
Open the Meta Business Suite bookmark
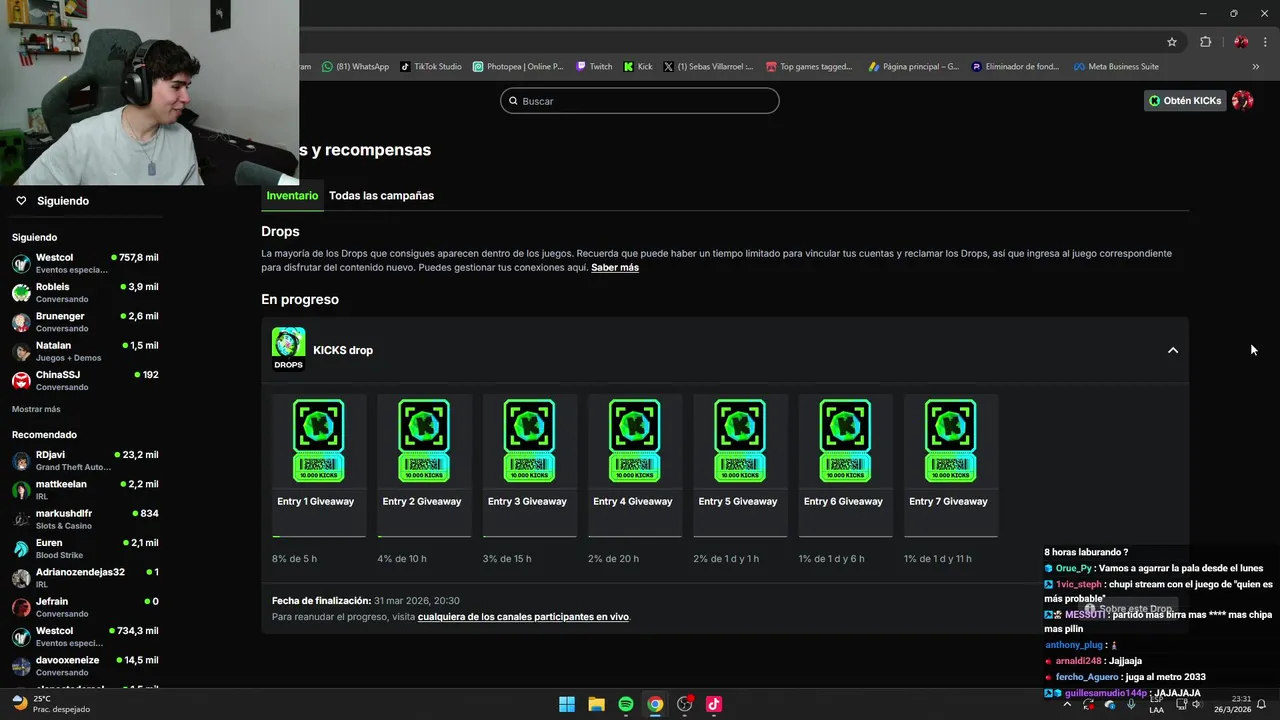click(1116, 67)
